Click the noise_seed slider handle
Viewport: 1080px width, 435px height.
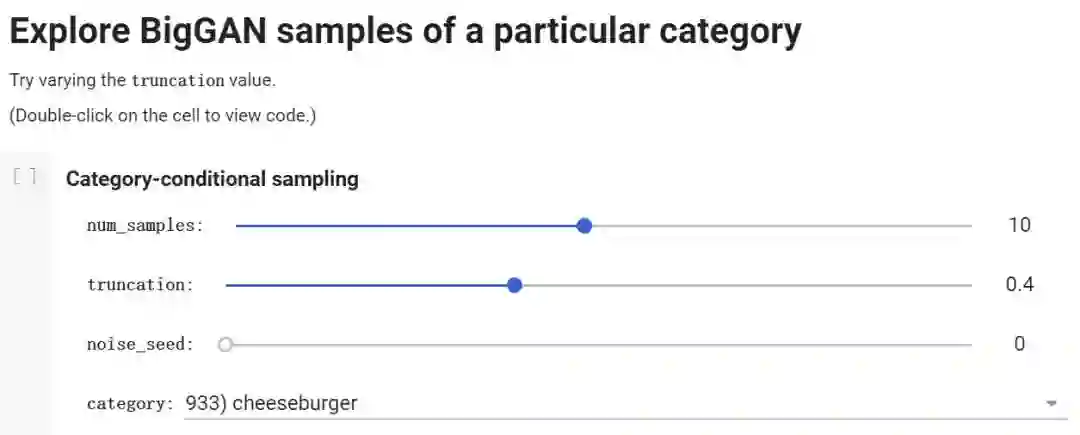(225, 344)
